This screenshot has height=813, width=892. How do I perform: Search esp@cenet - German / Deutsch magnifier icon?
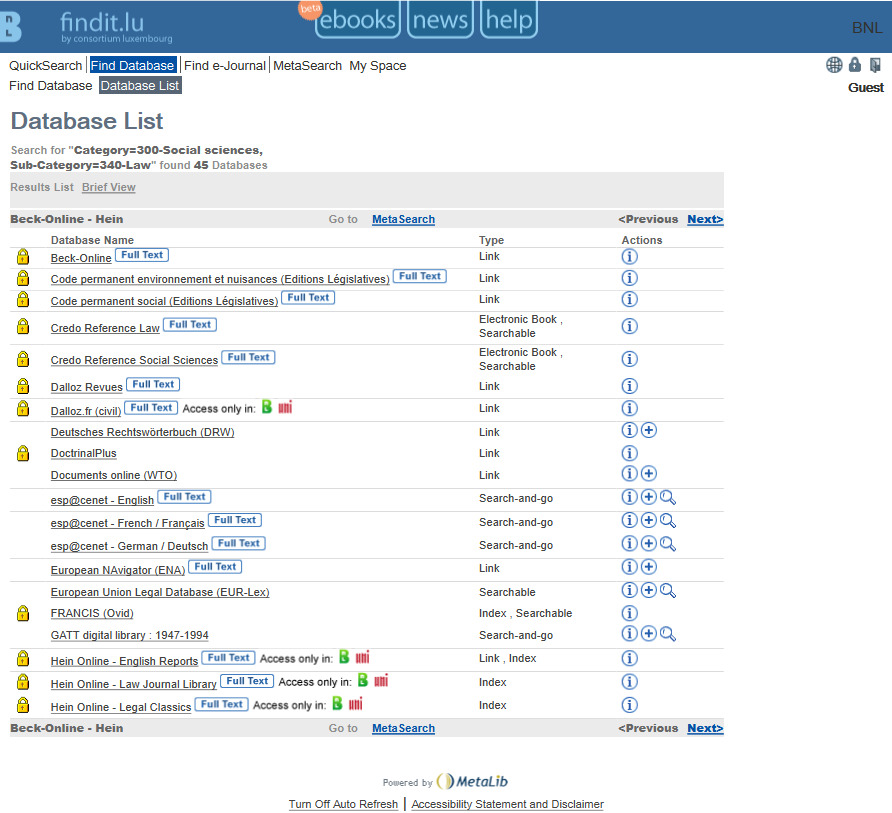[x=668, y=544]
